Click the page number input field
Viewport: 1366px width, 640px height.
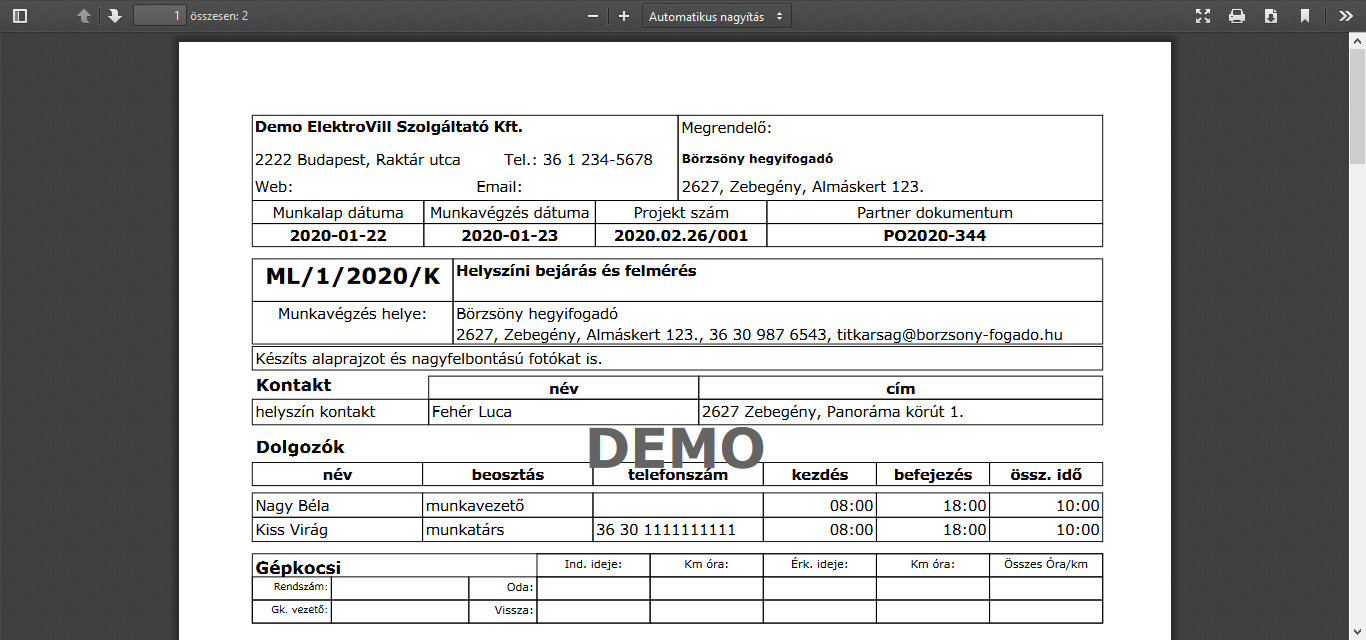pyautogui.click(x=160, y=16)
